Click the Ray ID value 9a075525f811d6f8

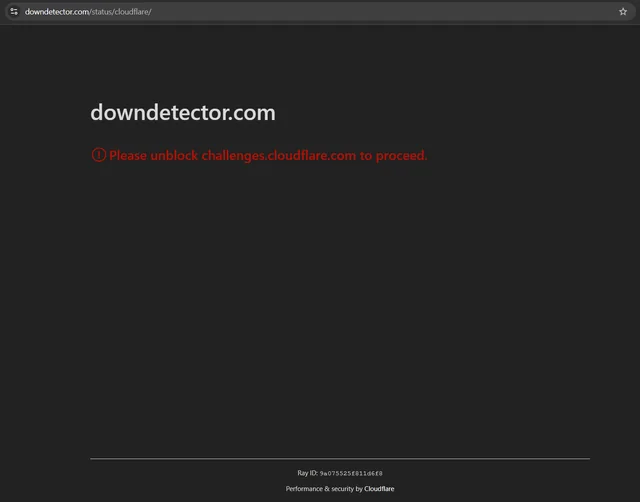(x=351, y=473)
